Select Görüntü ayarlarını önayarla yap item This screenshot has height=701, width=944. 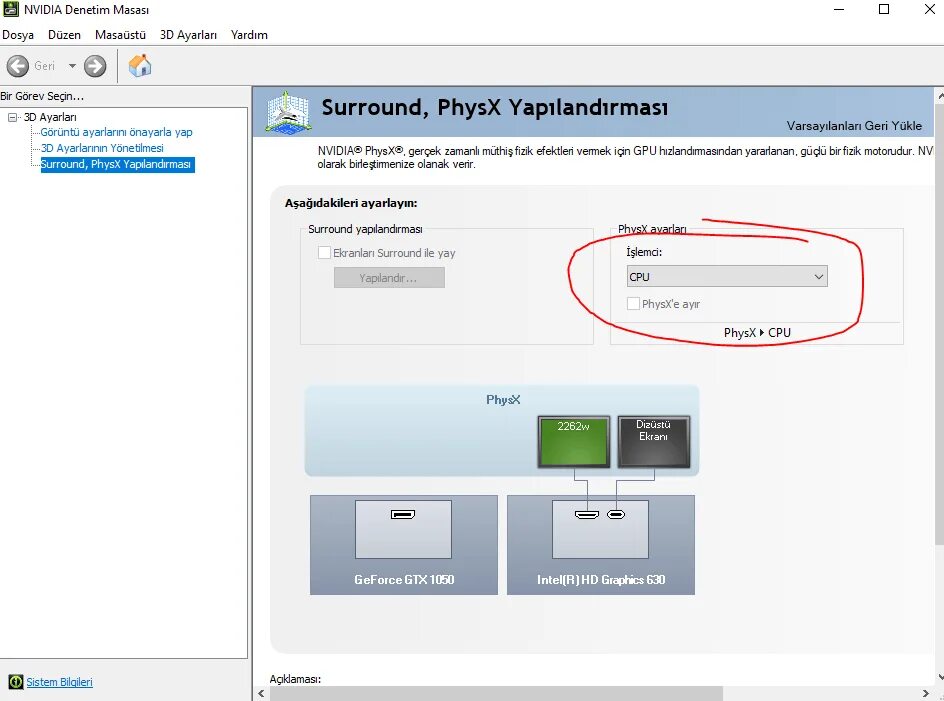[116, 132]
